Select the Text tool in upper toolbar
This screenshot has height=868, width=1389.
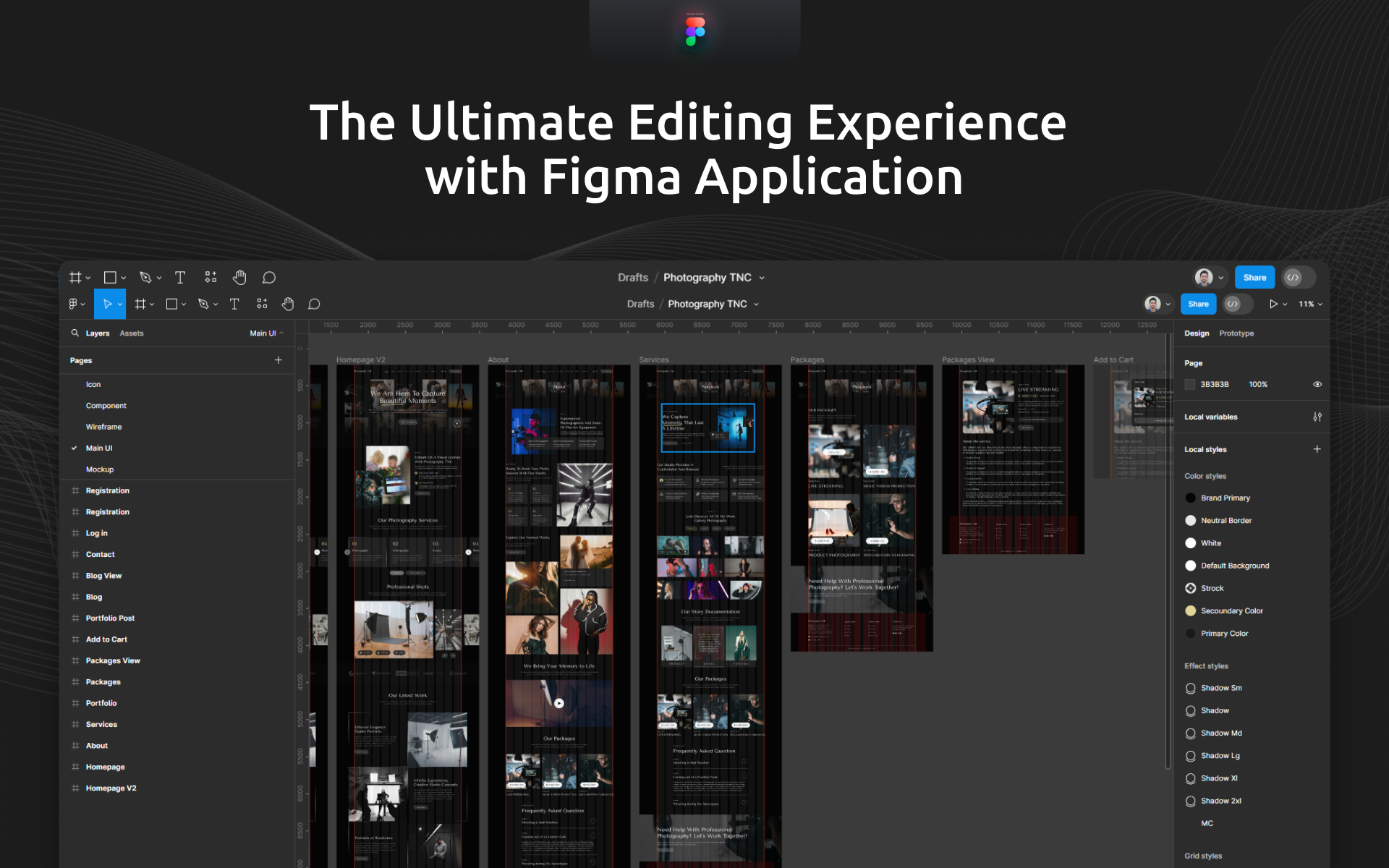180,277
